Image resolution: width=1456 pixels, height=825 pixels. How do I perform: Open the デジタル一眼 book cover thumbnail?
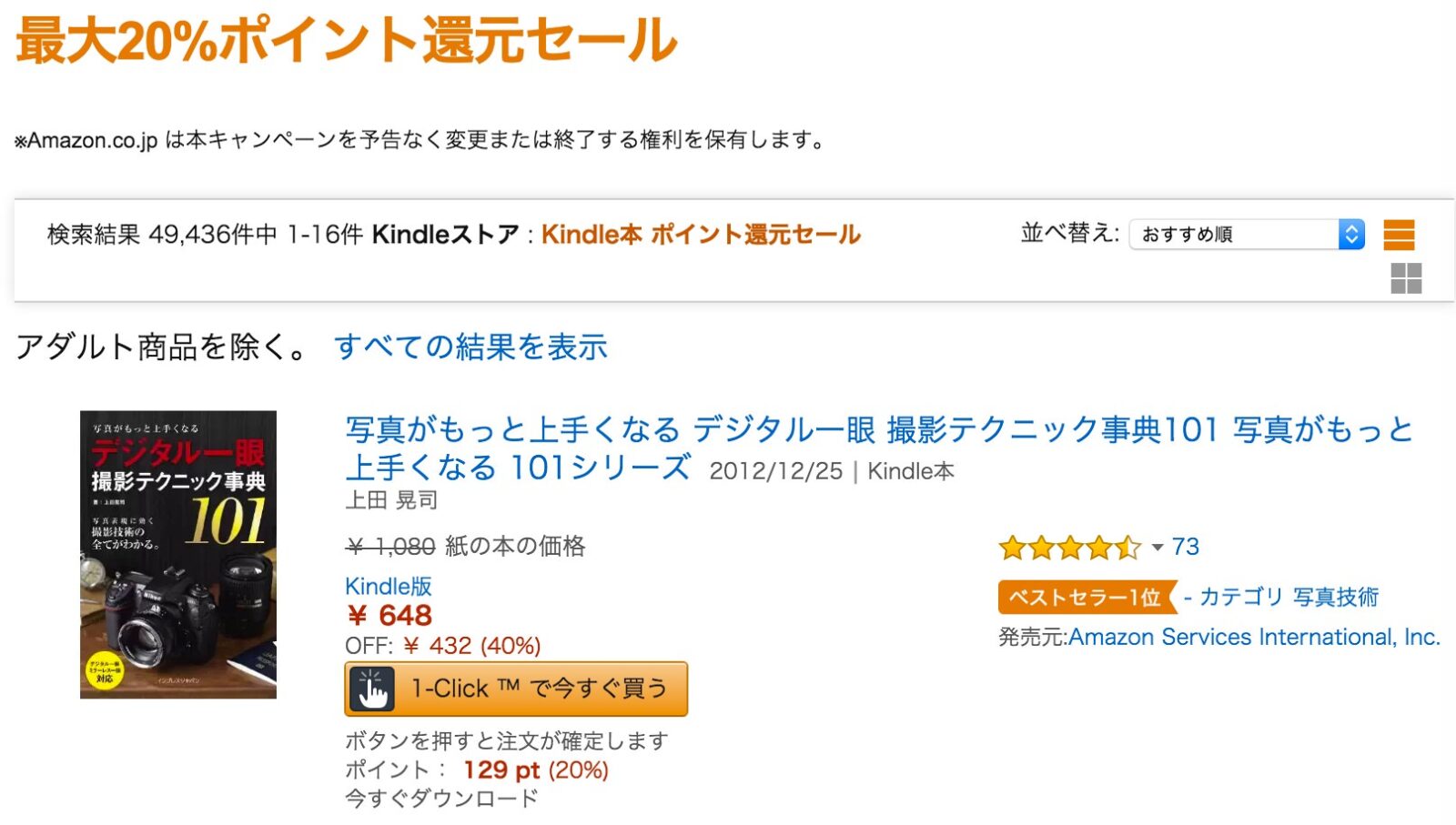click(178, 555)
